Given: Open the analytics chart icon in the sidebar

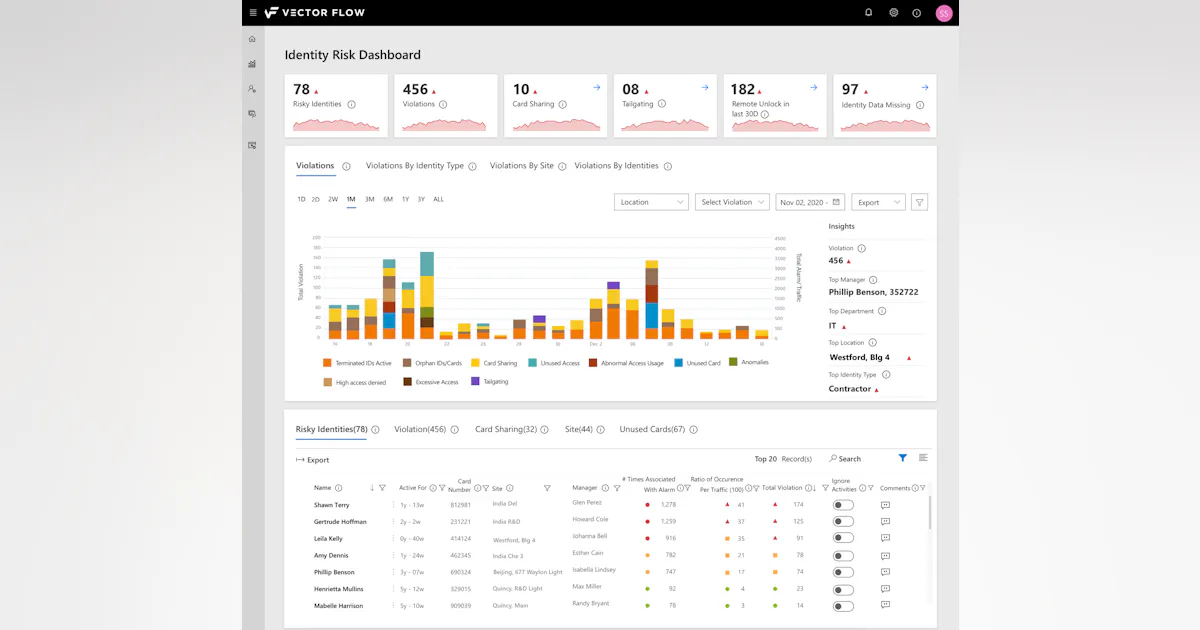Looking at the screenshot, I should tap(252, 63).
